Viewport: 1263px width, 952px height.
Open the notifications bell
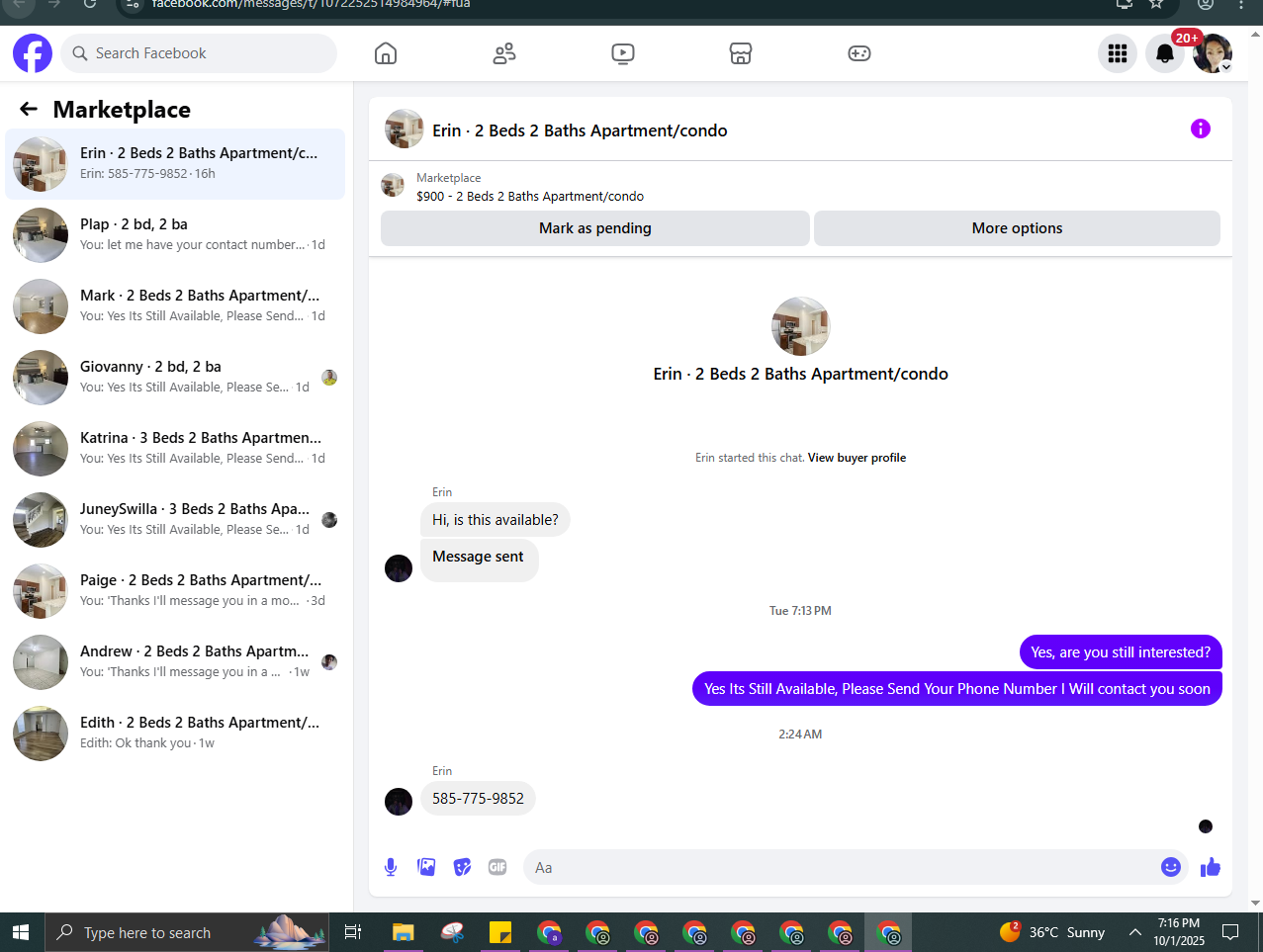(x=1165, y=53)
